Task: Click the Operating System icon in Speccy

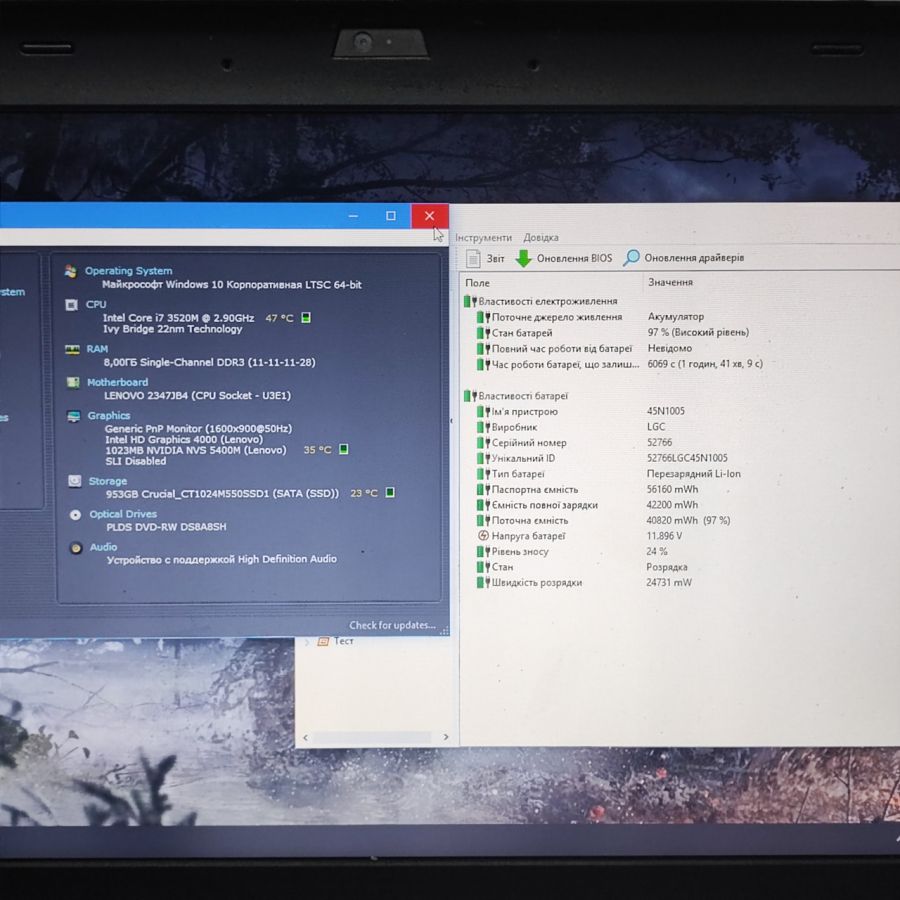Action: coord(71,271)
